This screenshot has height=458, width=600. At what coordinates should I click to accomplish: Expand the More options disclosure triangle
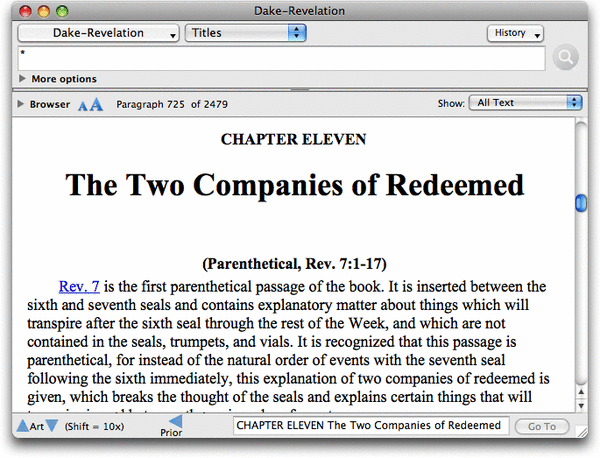click(x=23, y=79)
